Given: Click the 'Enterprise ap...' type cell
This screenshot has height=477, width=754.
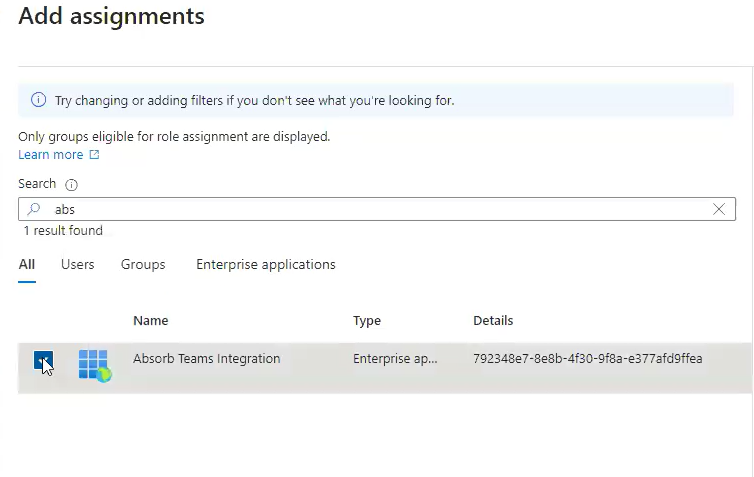Looking at the screenshot, I should coord(395,359).
